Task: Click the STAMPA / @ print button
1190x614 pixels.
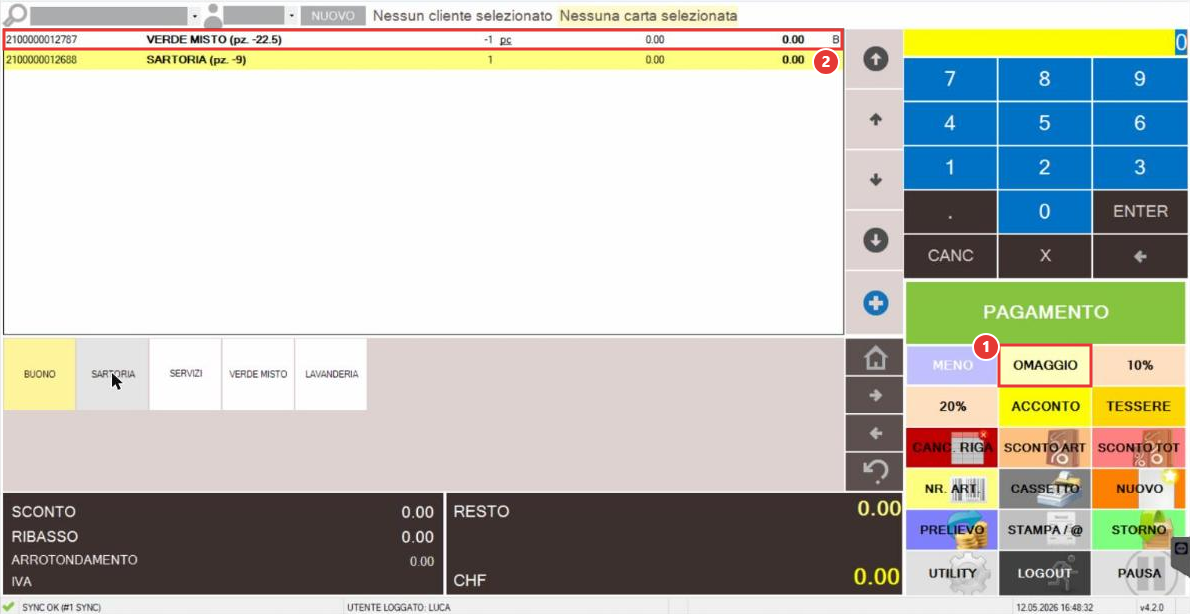Action: 1045,530
